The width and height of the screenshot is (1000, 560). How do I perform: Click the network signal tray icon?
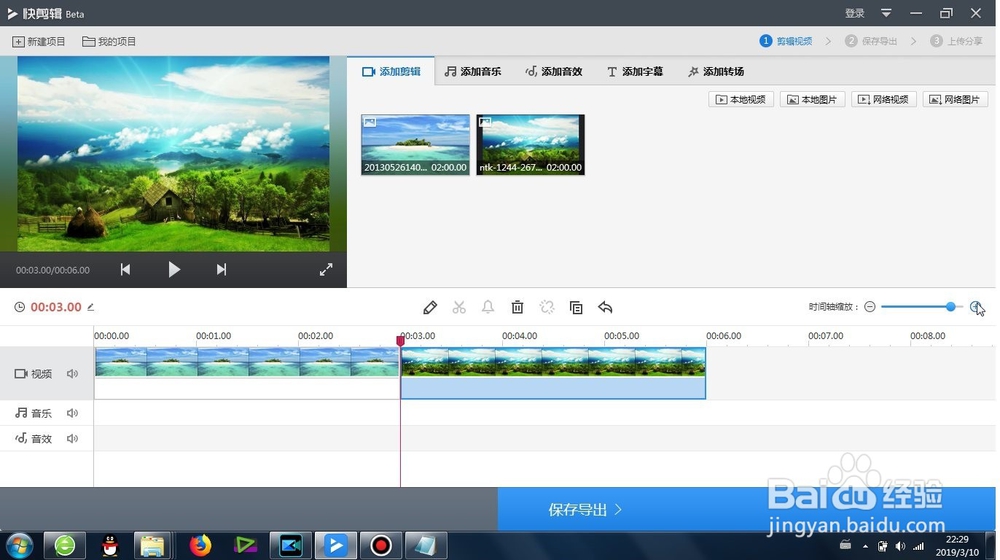[x=918, y=546]
